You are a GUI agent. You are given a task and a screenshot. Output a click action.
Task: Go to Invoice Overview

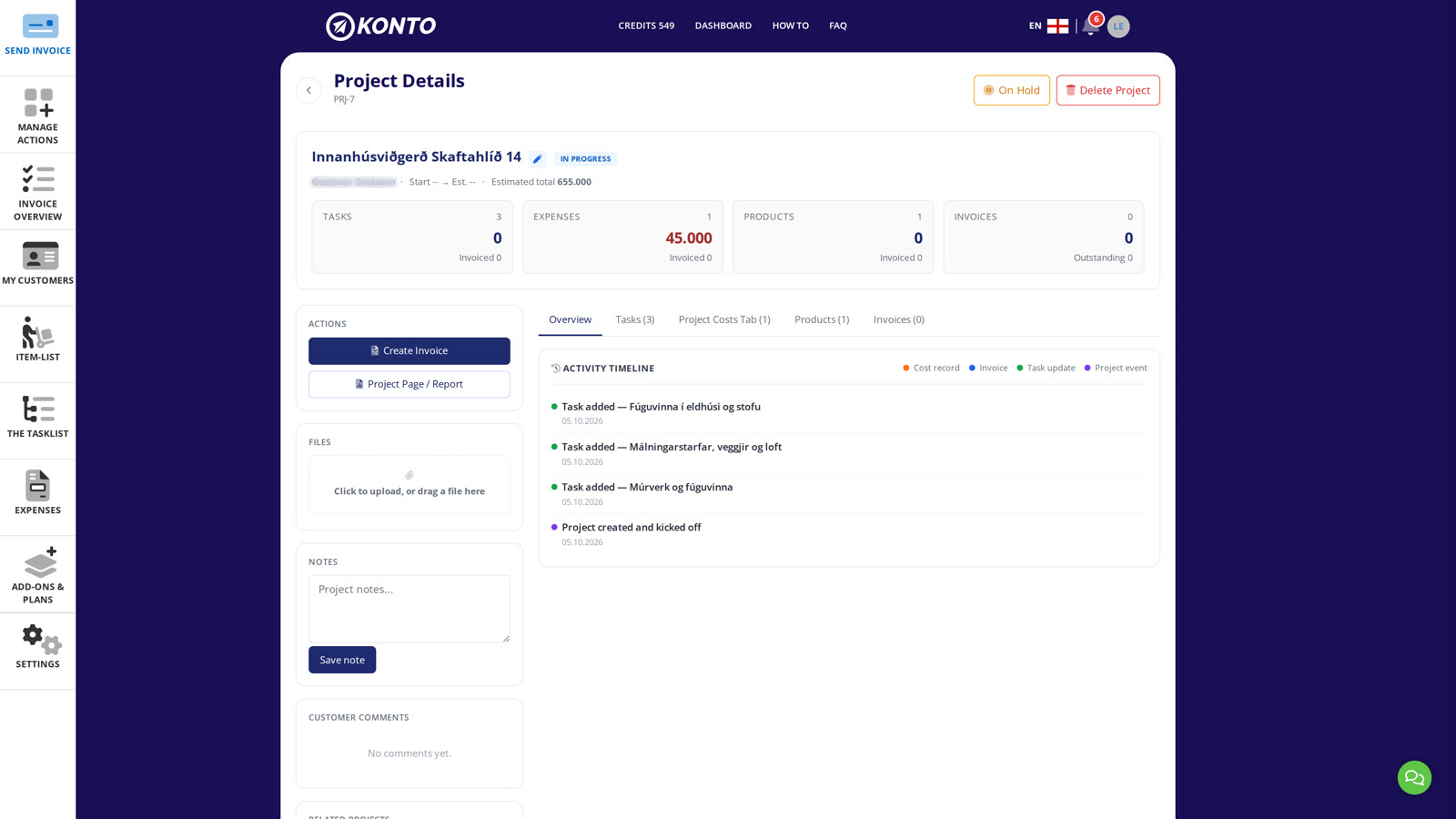37,192
